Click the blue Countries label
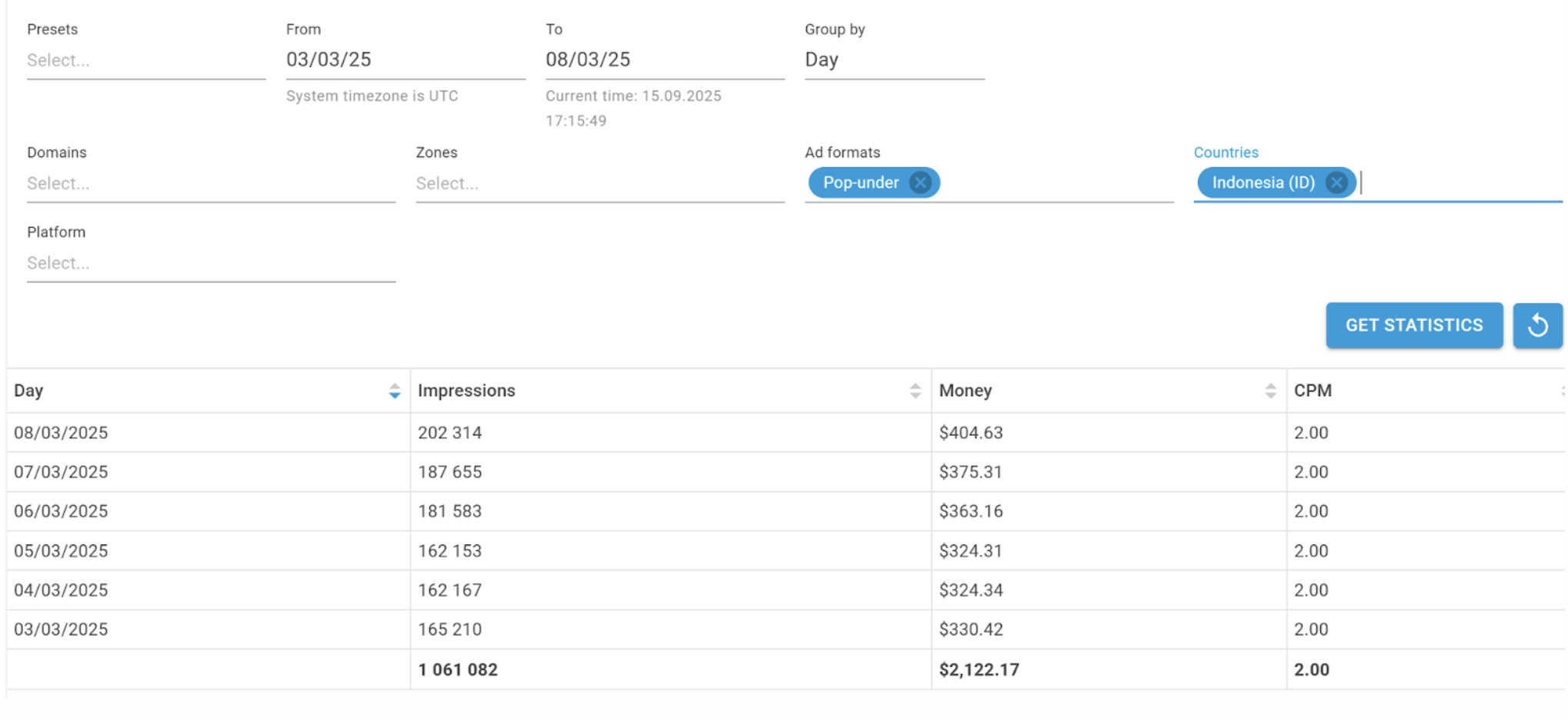Image resolution: width=1568 pixels, height=719 pixels. pos(1226,152)
